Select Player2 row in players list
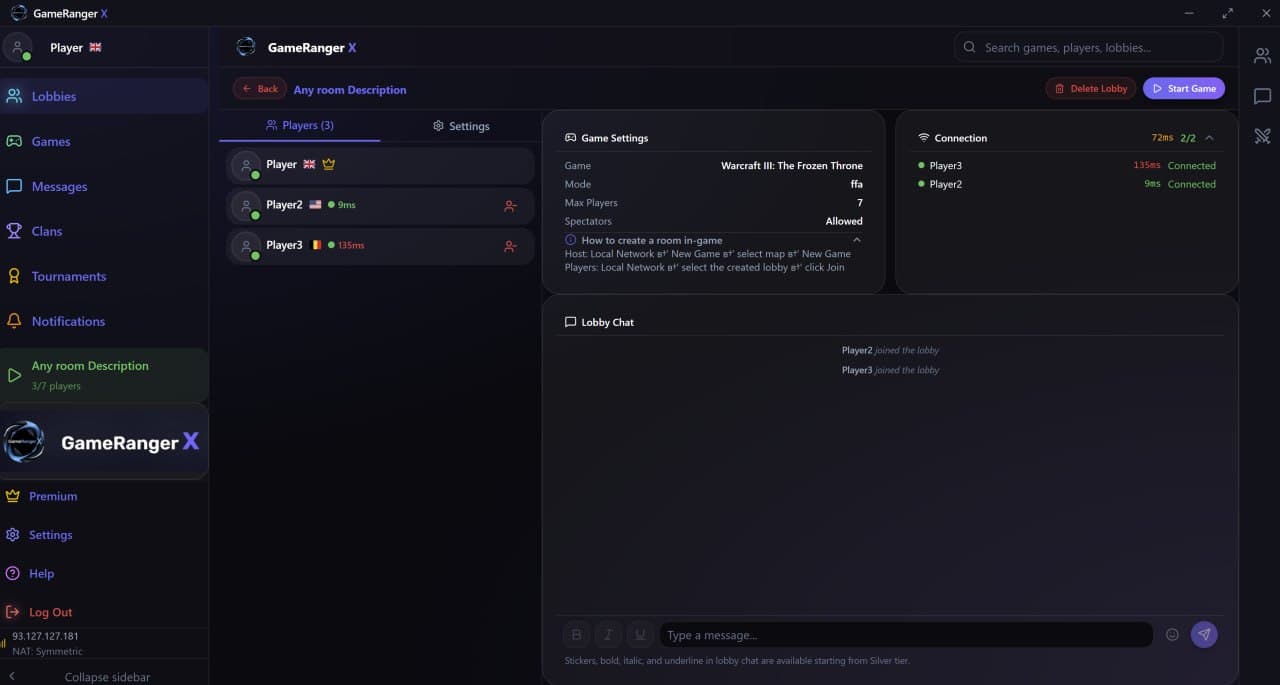This screenshot has height=685, width=1280. coord(380,205)
